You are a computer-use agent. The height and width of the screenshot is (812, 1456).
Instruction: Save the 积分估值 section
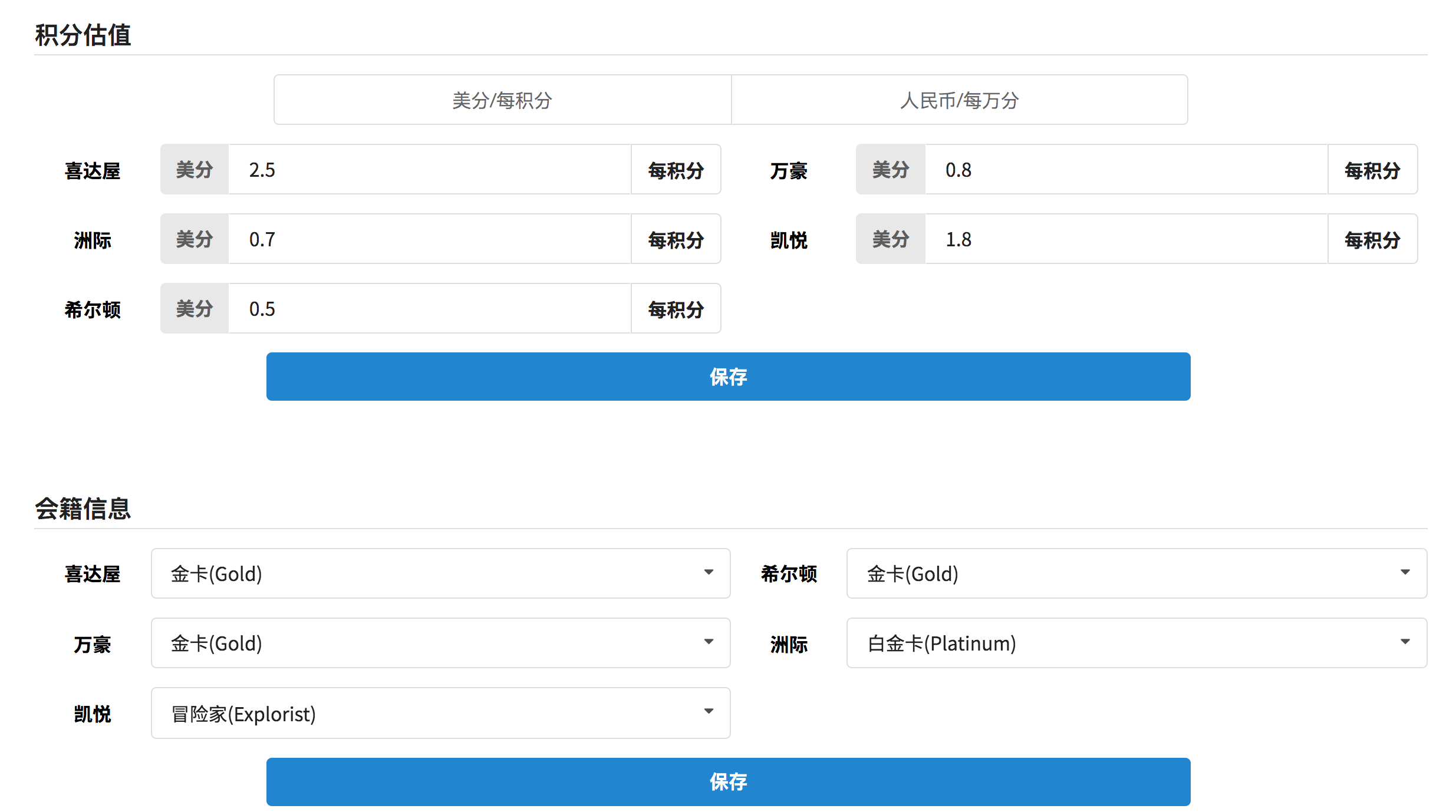click(728, 377)
